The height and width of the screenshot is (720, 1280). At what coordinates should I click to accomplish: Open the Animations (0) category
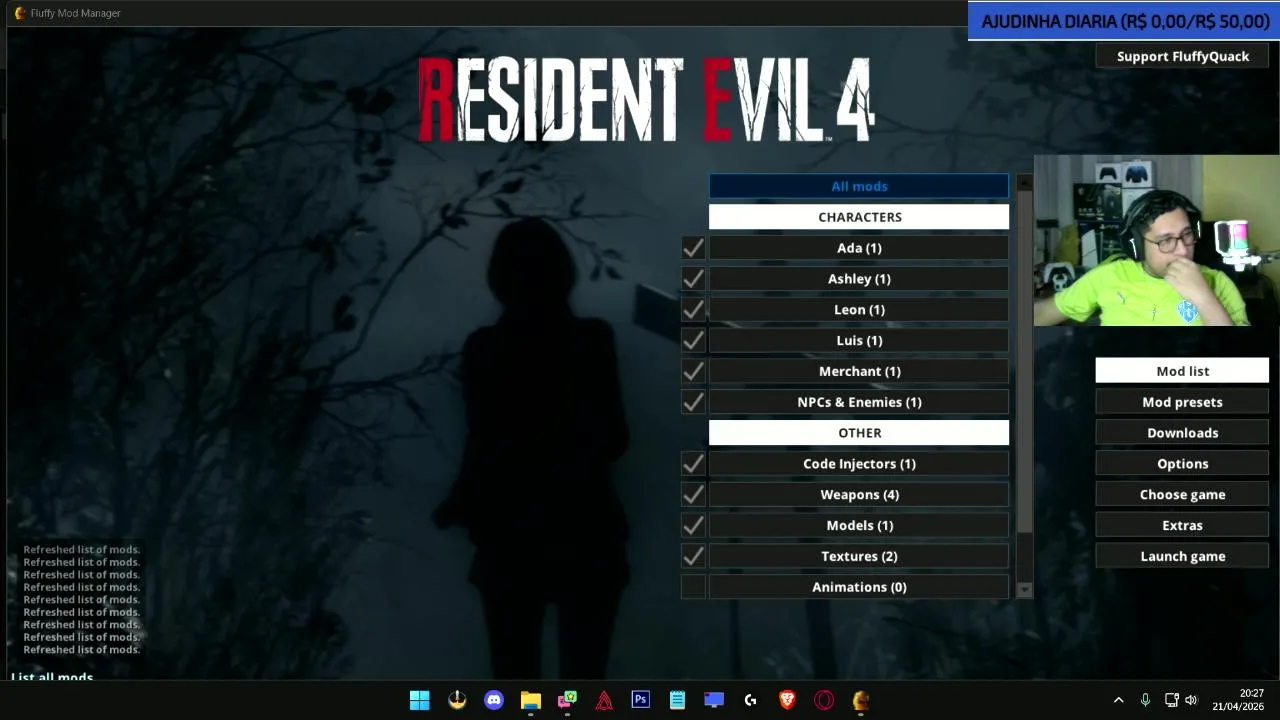coord(859,587)
